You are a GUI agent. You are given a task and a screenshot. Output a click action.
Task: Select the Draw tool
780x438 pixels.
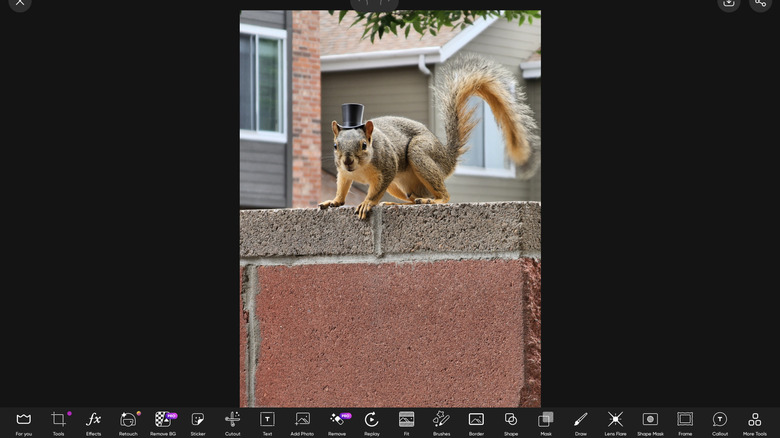pyautogui.click(x=581, y=423)
